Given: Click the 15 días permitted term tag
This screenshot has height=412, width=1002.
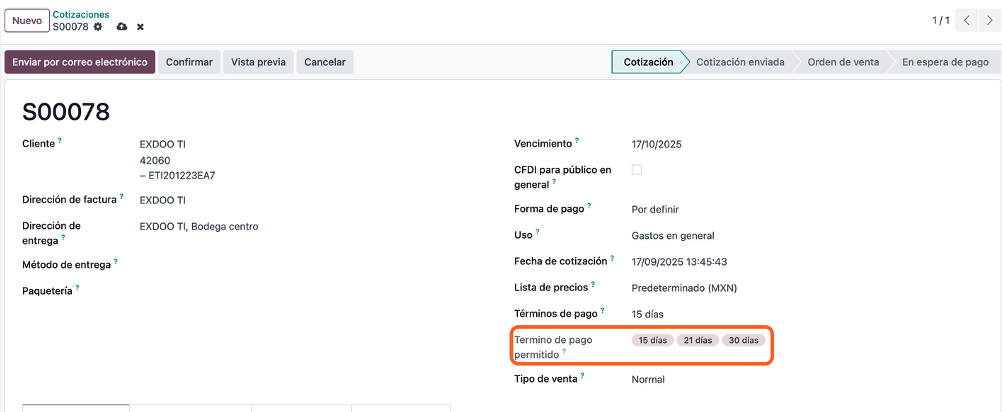Looking at the screenshot, I should (652, 340).
